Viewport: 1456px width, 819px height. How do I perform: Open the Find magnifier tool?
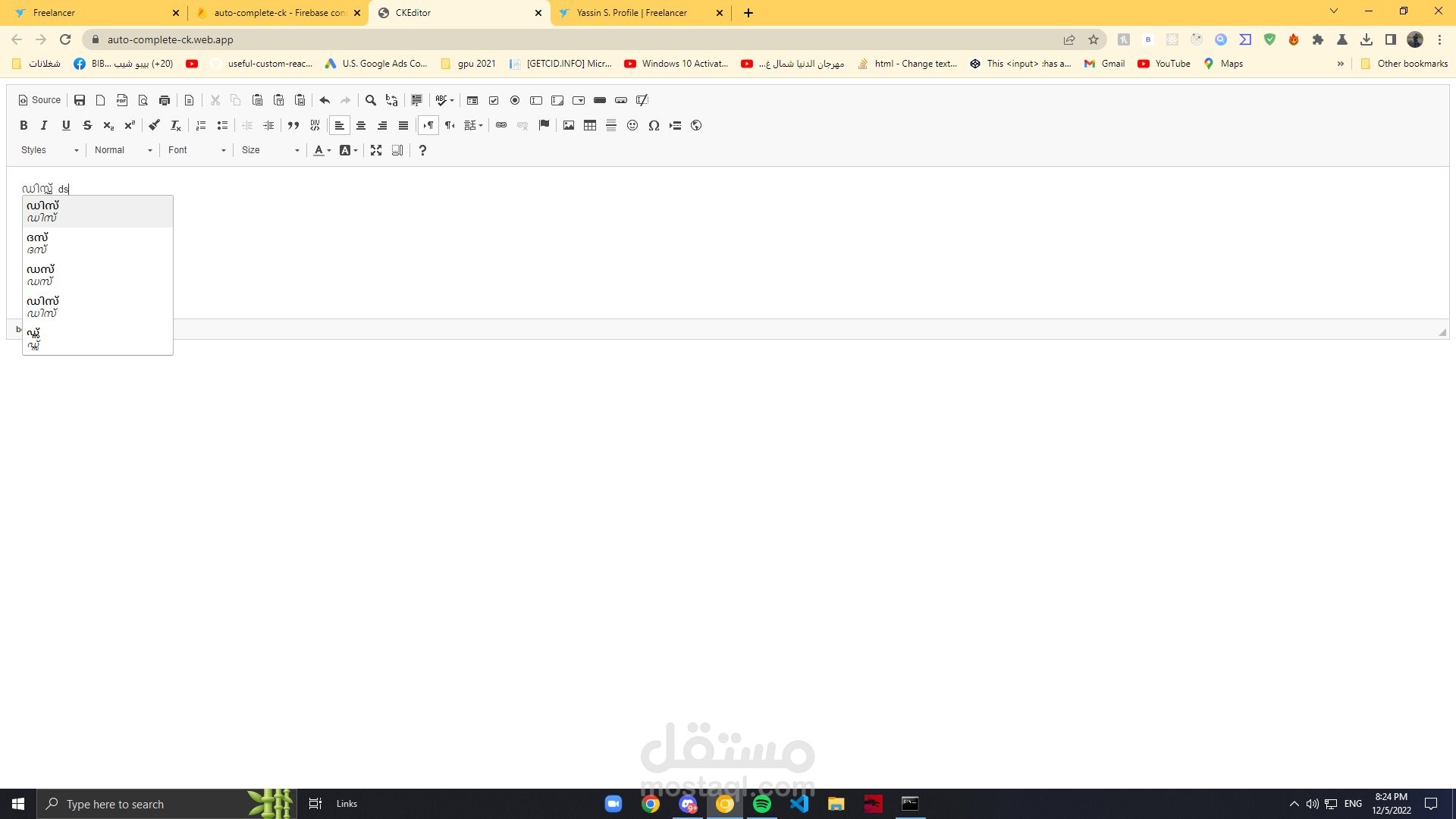click(x=371, y=100)
